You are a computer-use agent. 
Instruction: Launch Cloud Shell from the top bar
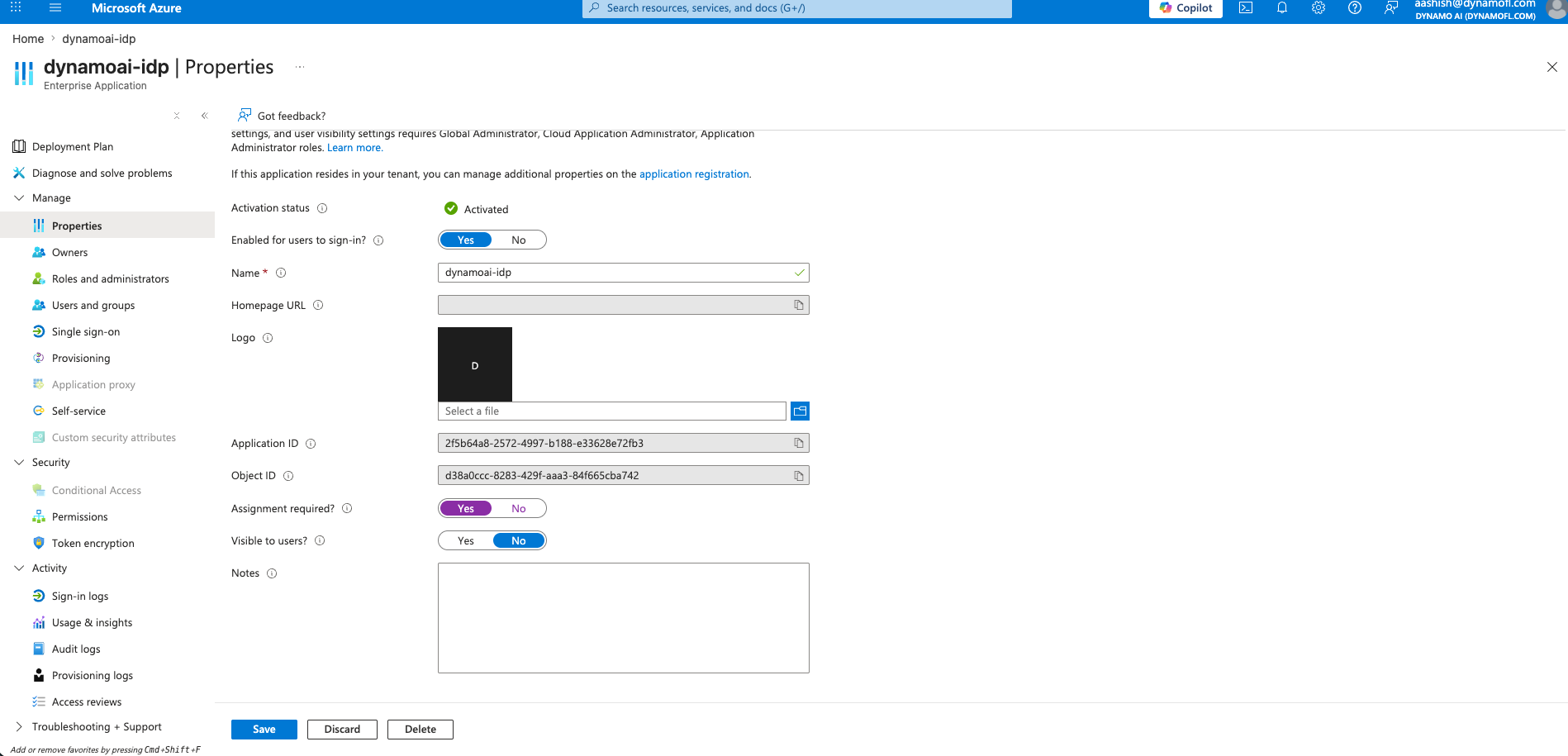point(1246,7)
